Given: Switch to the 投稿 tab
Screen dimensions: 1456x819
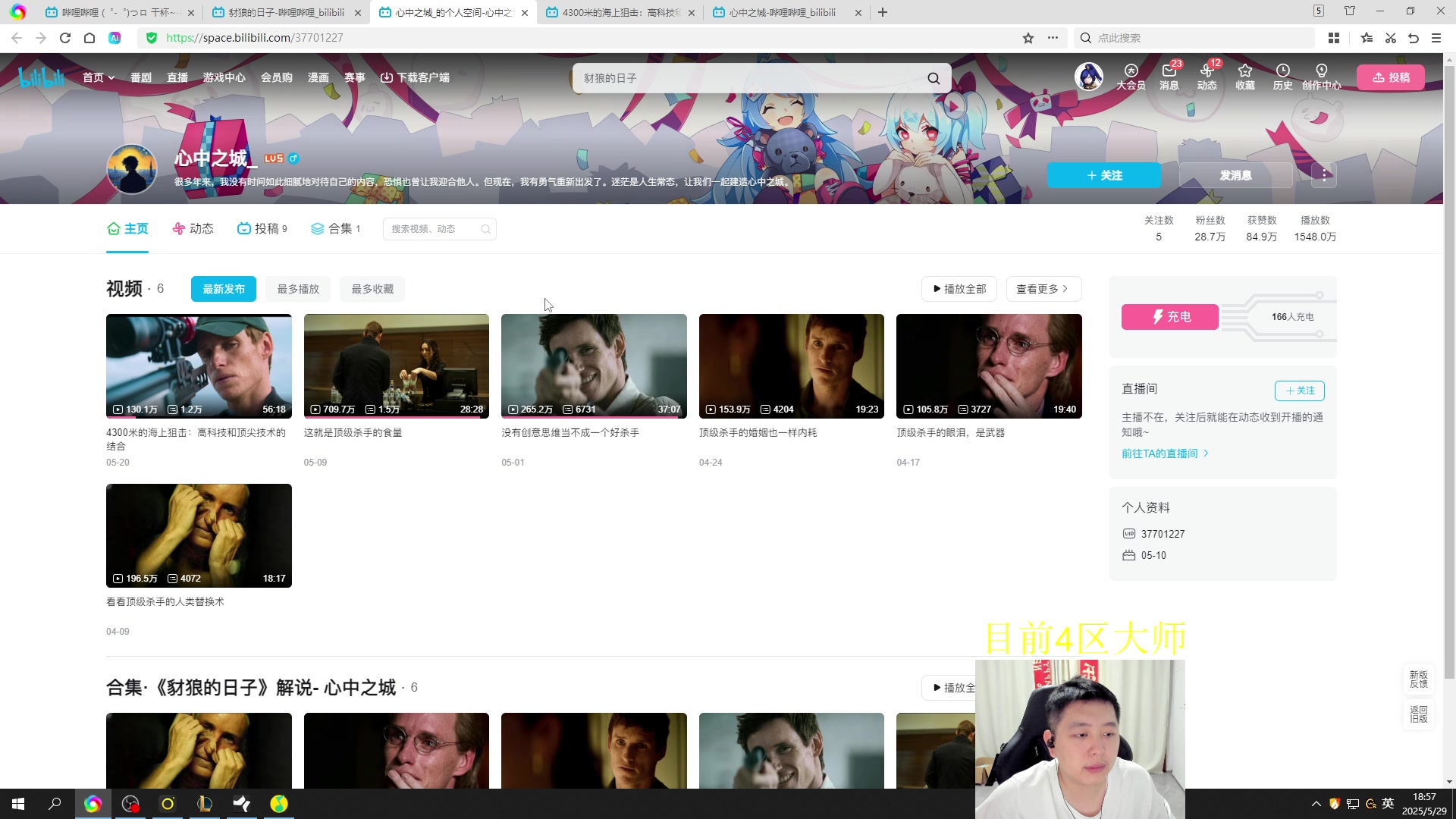Looking at the screenshot, I should pyautogui.click(x=262, y=228).
